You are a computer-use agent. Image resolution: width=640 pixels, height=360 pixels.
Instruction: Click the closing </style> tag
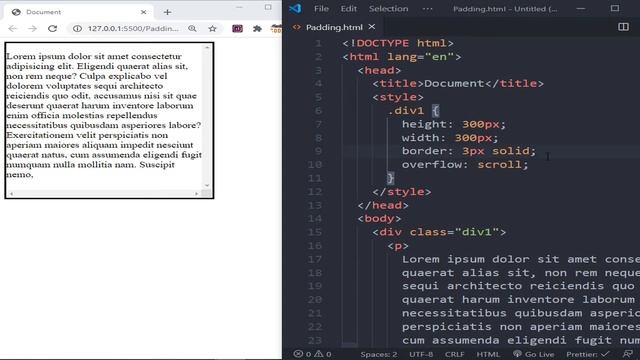[x=402, y=192]
